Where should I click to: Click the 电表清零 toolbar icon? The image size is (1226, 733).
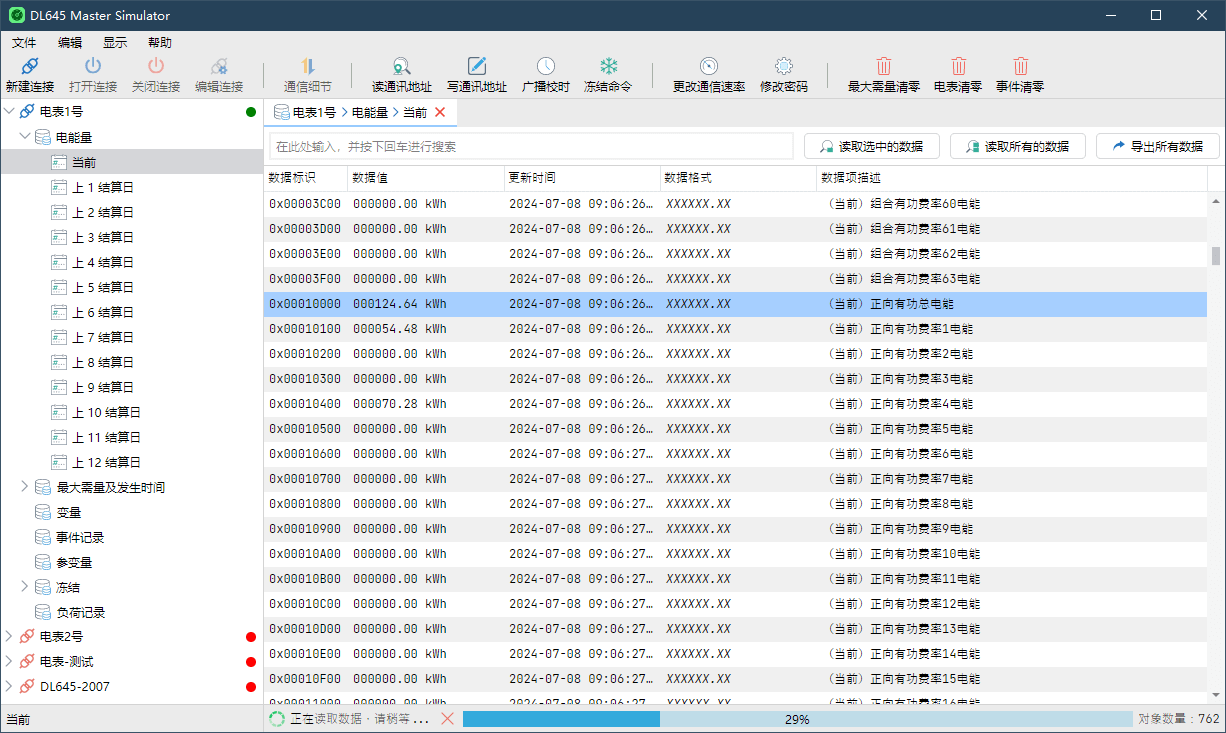[957, 67]
